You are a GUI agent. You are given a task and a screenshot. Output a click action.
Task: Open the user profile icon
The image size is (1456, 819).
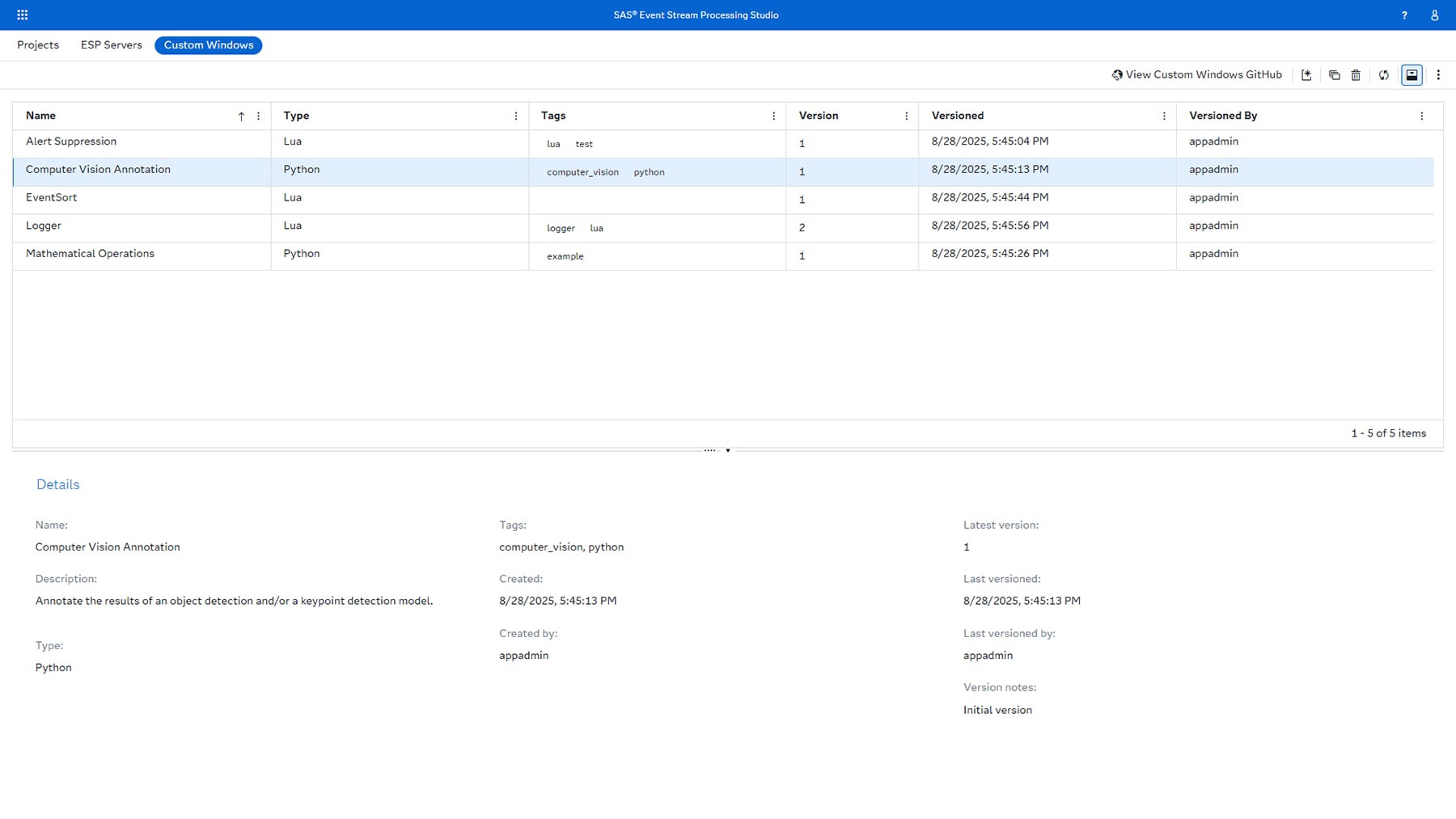[1433, 15]
